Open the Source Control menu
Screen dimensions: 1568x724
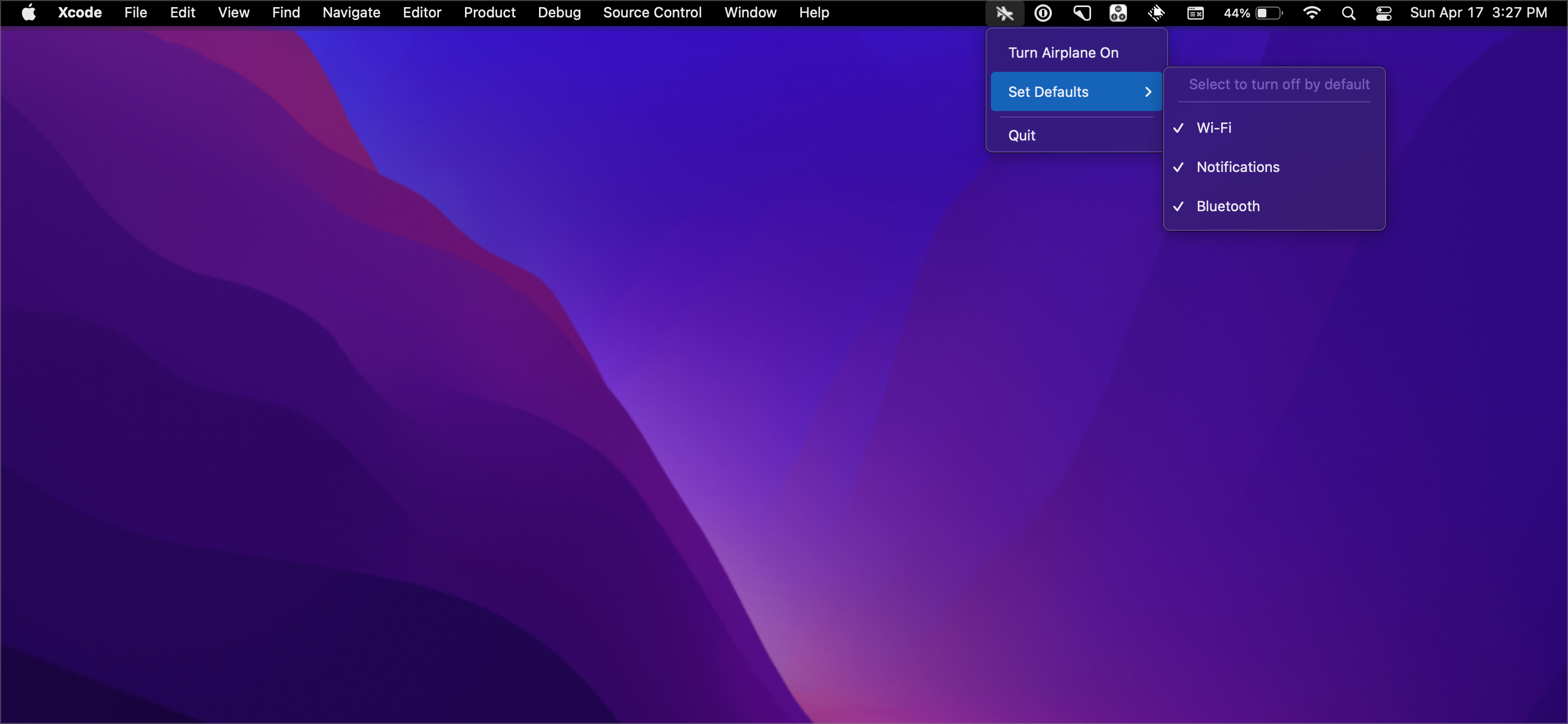pos(652,13)
